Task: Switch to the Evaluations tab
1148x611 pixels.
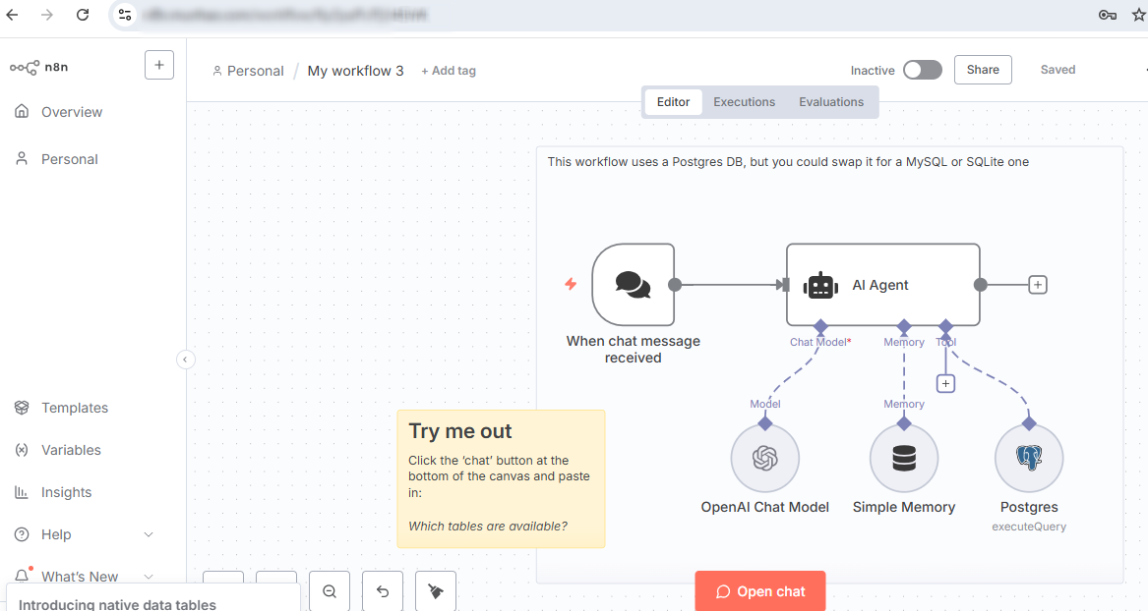Action: tap(831, 102)
